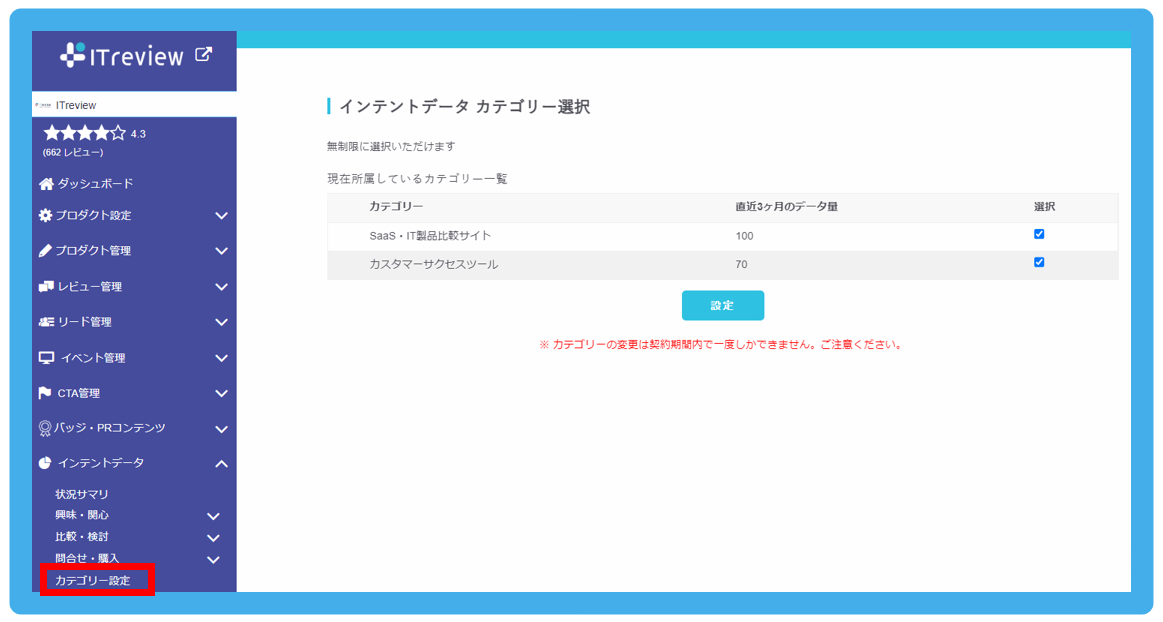The width and height of the screenshot is (1163, 622).
Task: Click the gear icon next to プロダクト設定
Action: [46, 215]
